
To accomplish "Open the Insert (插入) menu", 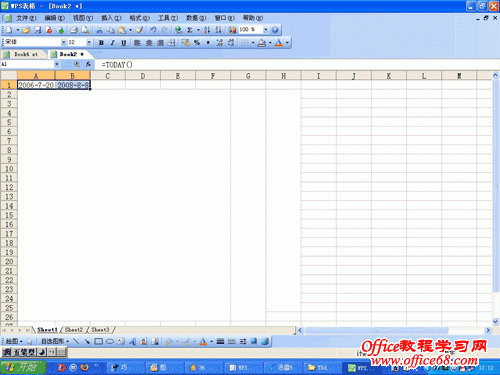I will click(111, 18).
